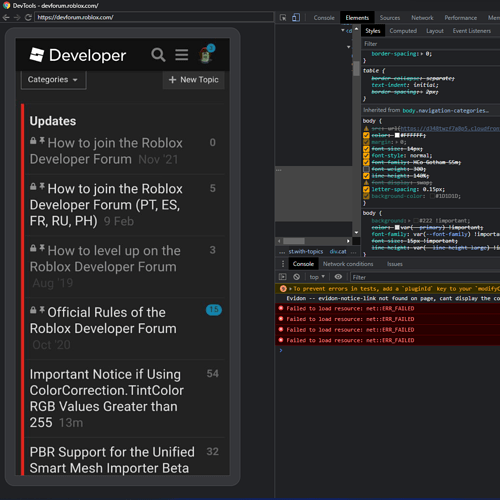The width and height of the screenshot is (500, 500).
Task: Open the Categories dropdown
Action: point(53,80)
